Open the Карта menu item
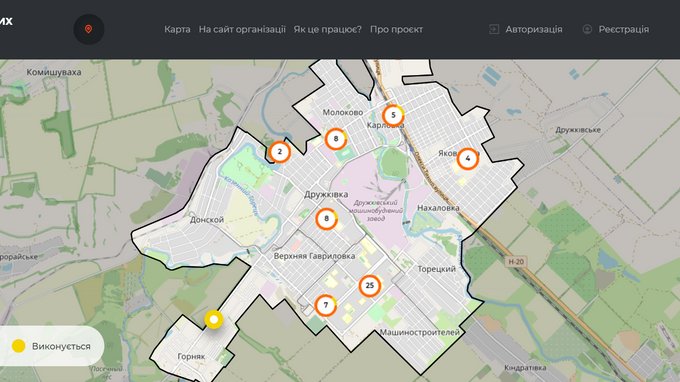680x382 pixels. pos(177,29)
